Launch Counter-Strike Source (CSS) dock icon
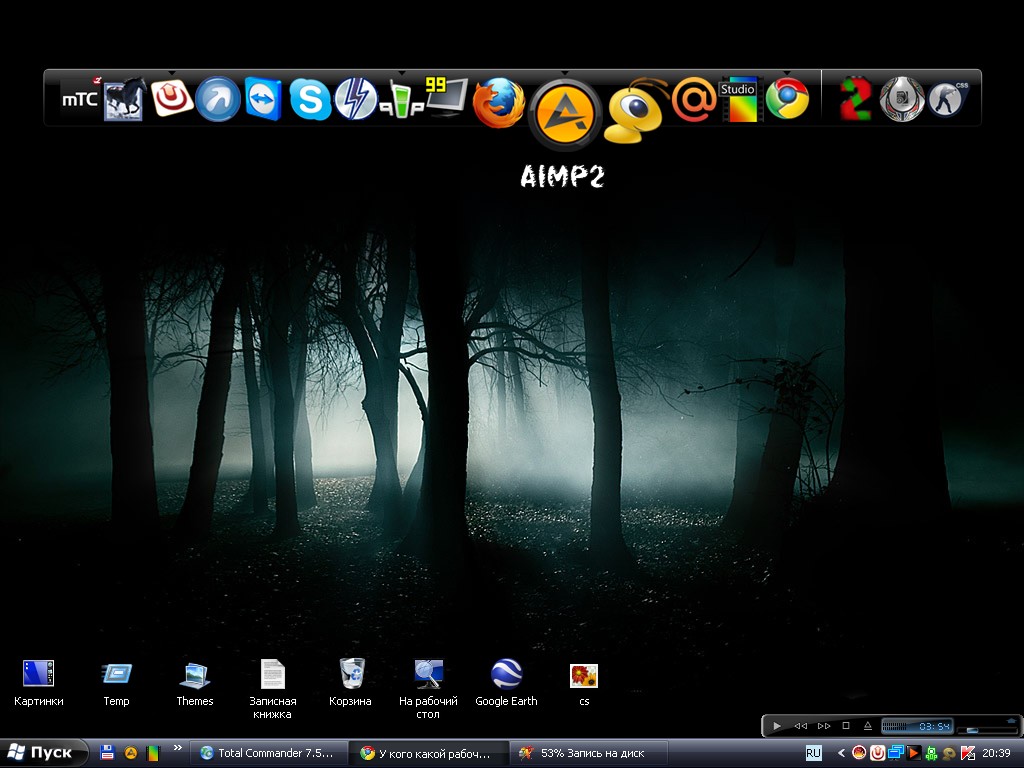 click(948, 99)
